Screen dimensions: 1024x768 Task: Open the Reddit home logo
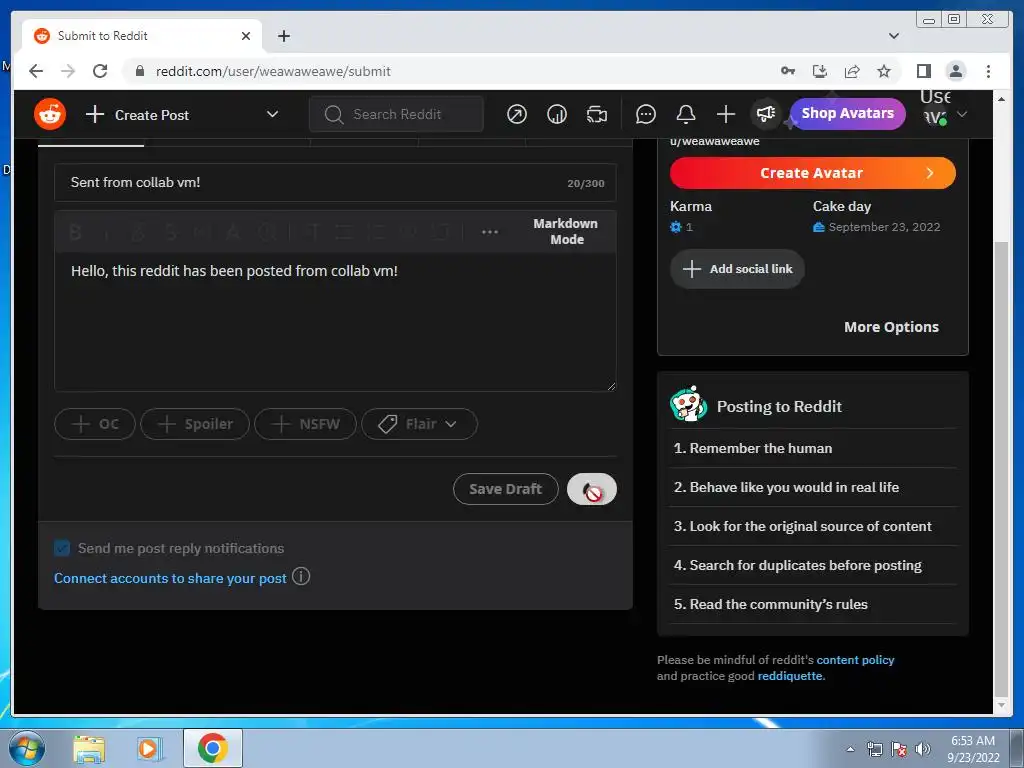[50, 115]
